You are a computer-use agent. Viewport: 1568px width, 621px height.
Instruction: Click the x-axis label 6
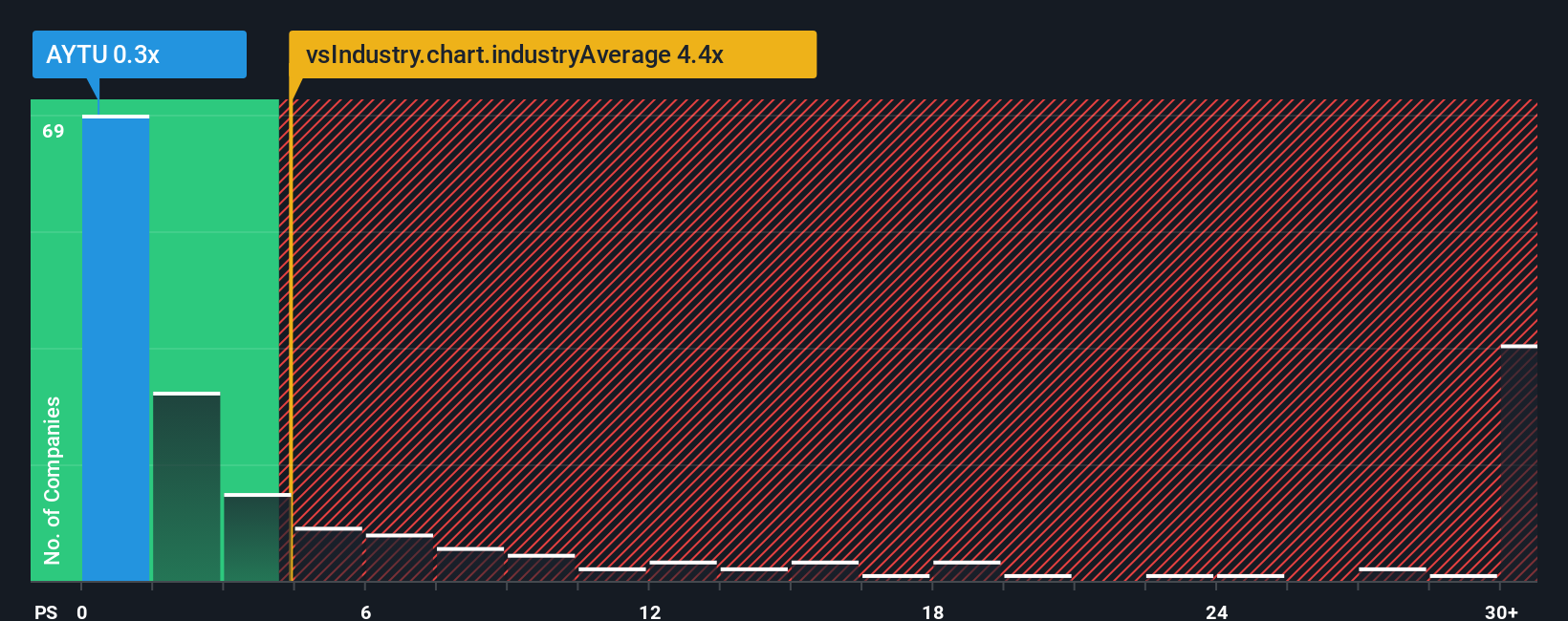pos(365,611)
